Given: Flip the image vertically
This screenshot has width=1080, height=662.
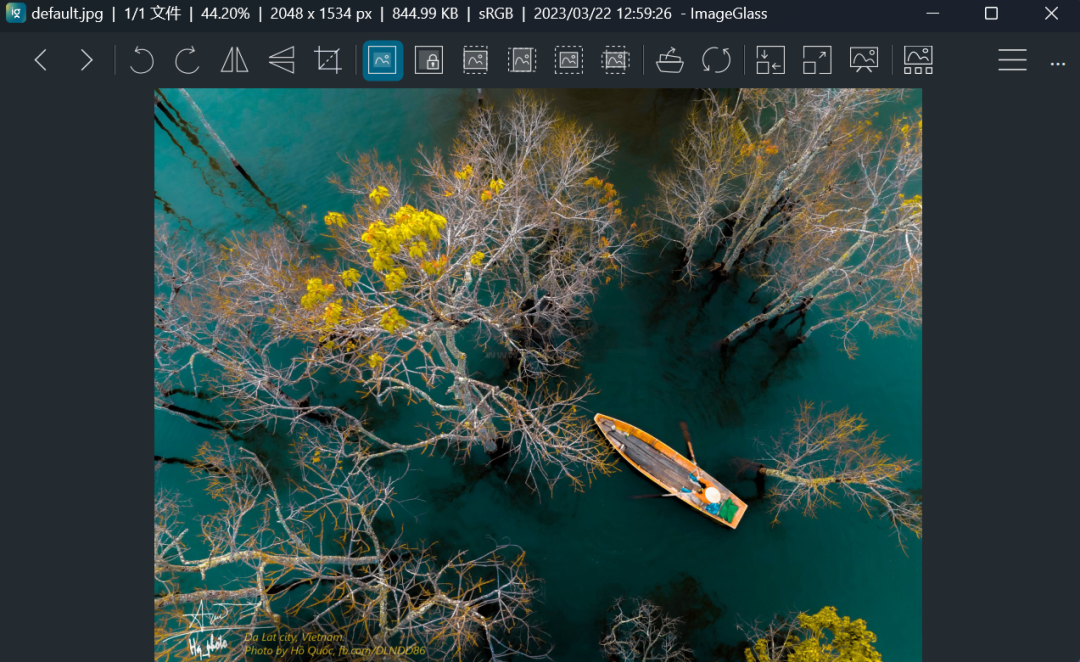Looking at the screenshot, I should point(281,60).
